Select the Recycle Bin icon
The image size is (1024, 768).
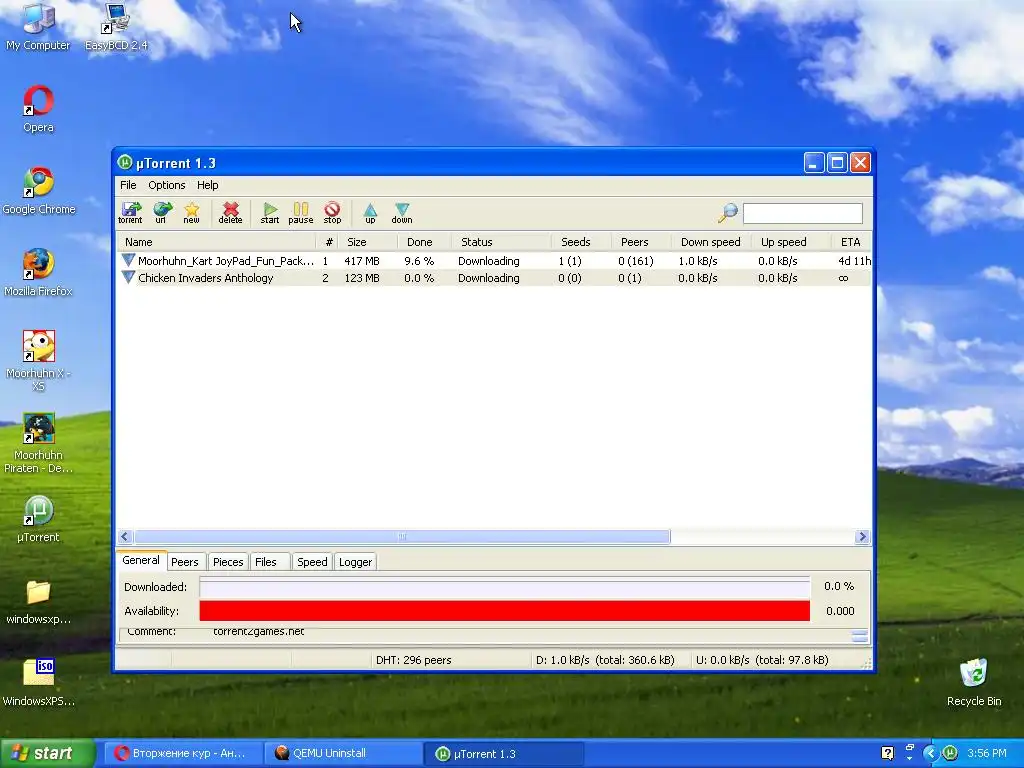[x=974, y=682]
